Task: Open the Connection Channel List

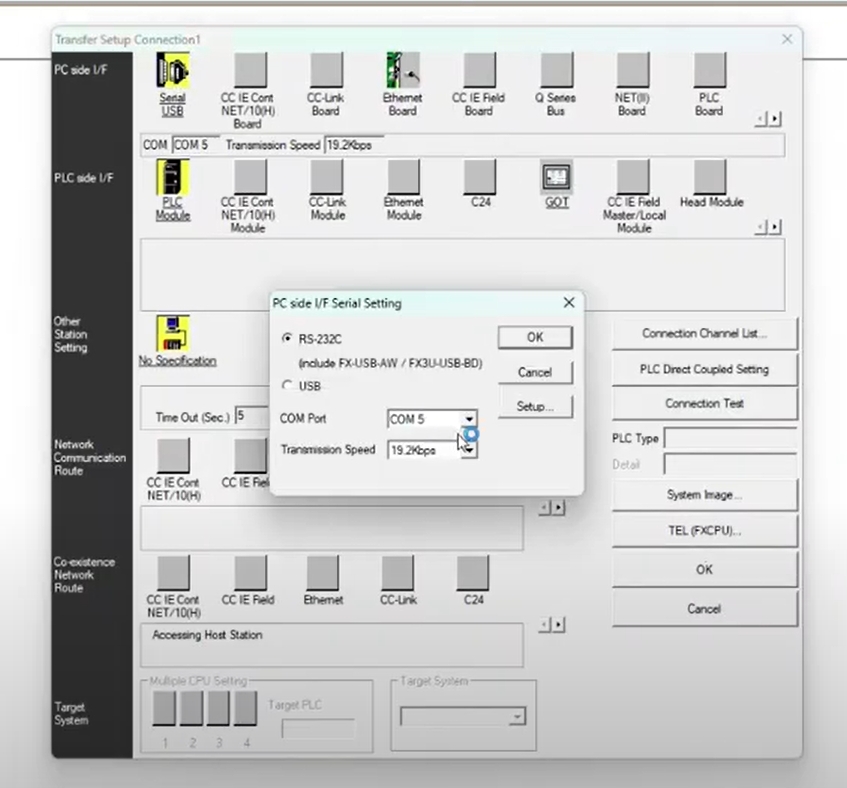Action: tap(704, 334)
